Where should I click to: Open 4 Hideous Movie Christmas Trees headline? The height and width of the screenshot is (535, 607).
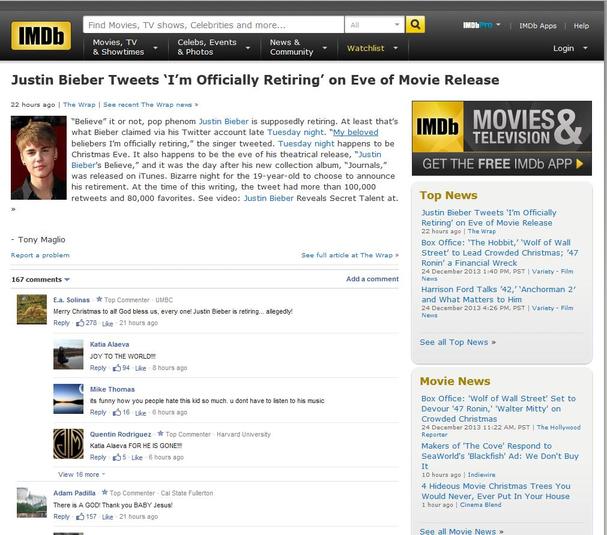(496, 491)
